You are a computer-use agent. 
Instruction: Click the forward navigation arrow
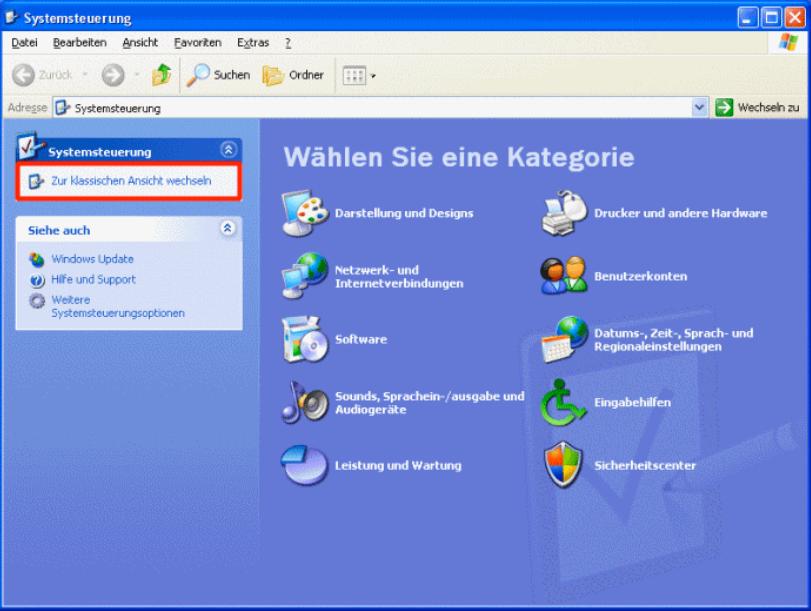113,75
